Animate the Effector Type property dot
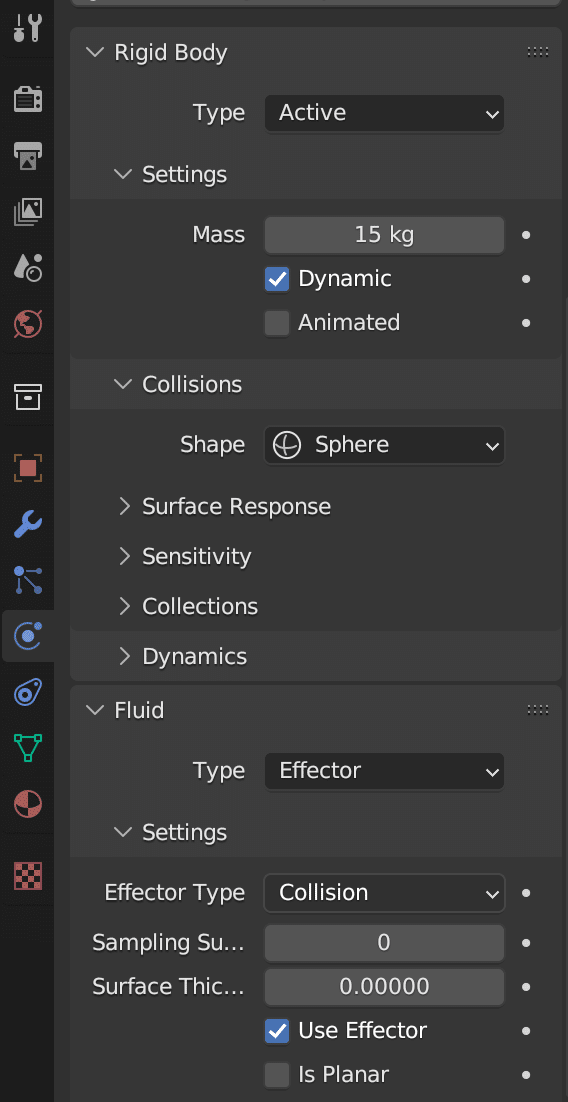568x1102 pixels. click(x=526, y=893)
